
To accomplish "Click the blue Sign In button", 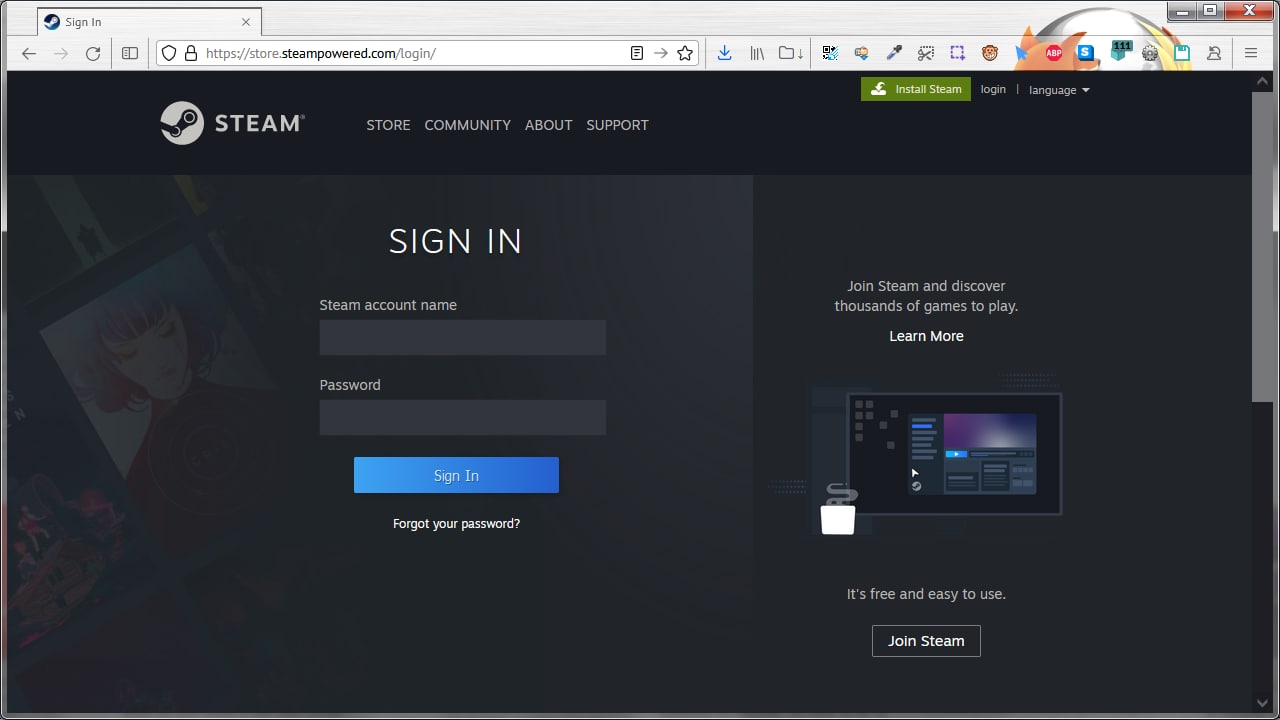I will (456, 475).
